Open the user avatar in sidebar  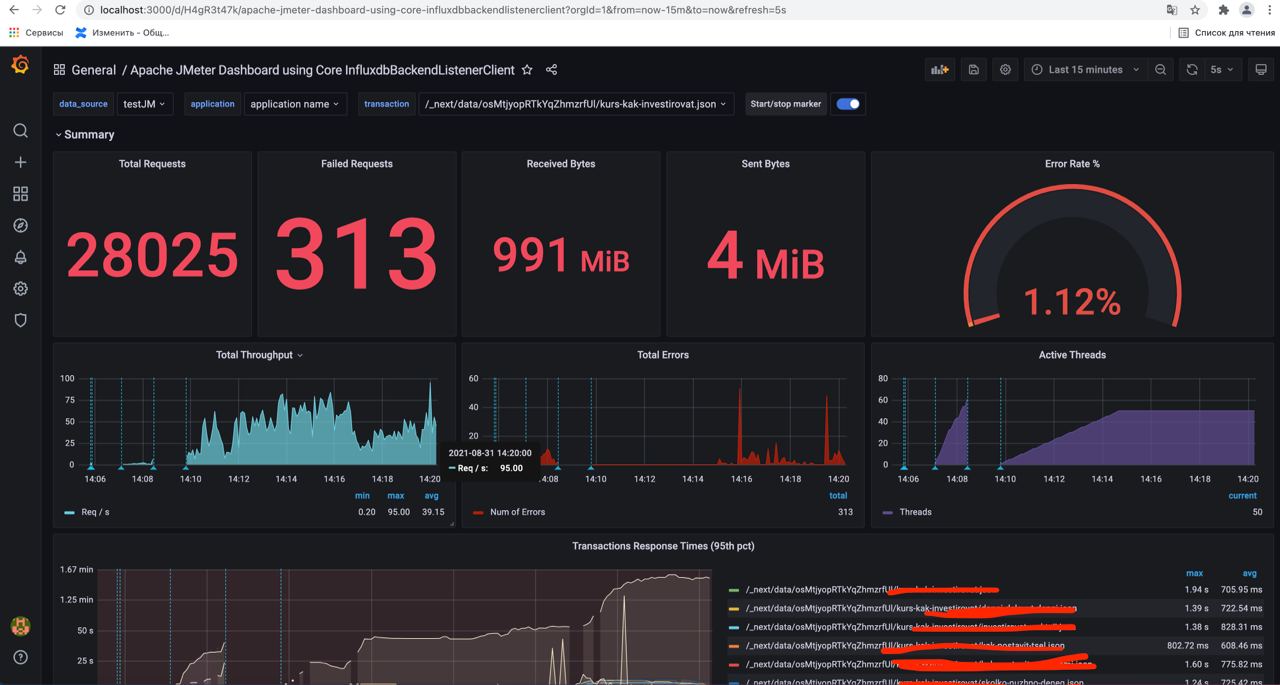(20, 626)
